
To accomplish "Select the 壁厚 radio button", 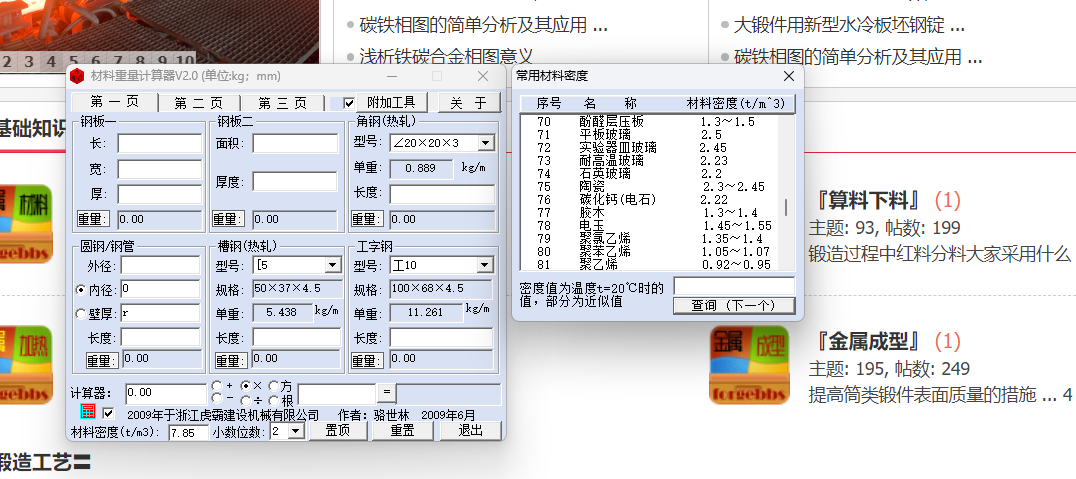I will tap(81, 313).
